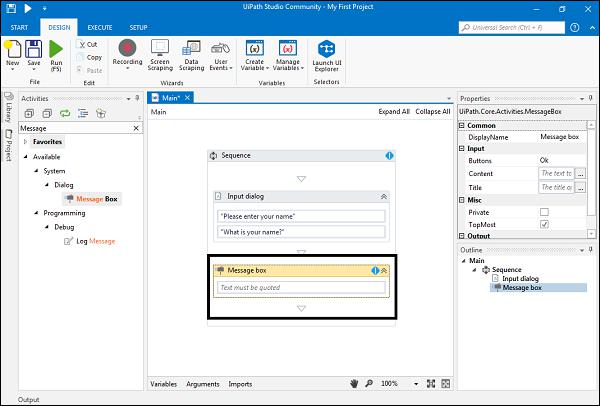
Task: Click Collapse All in designer
Action: point(433,111)
